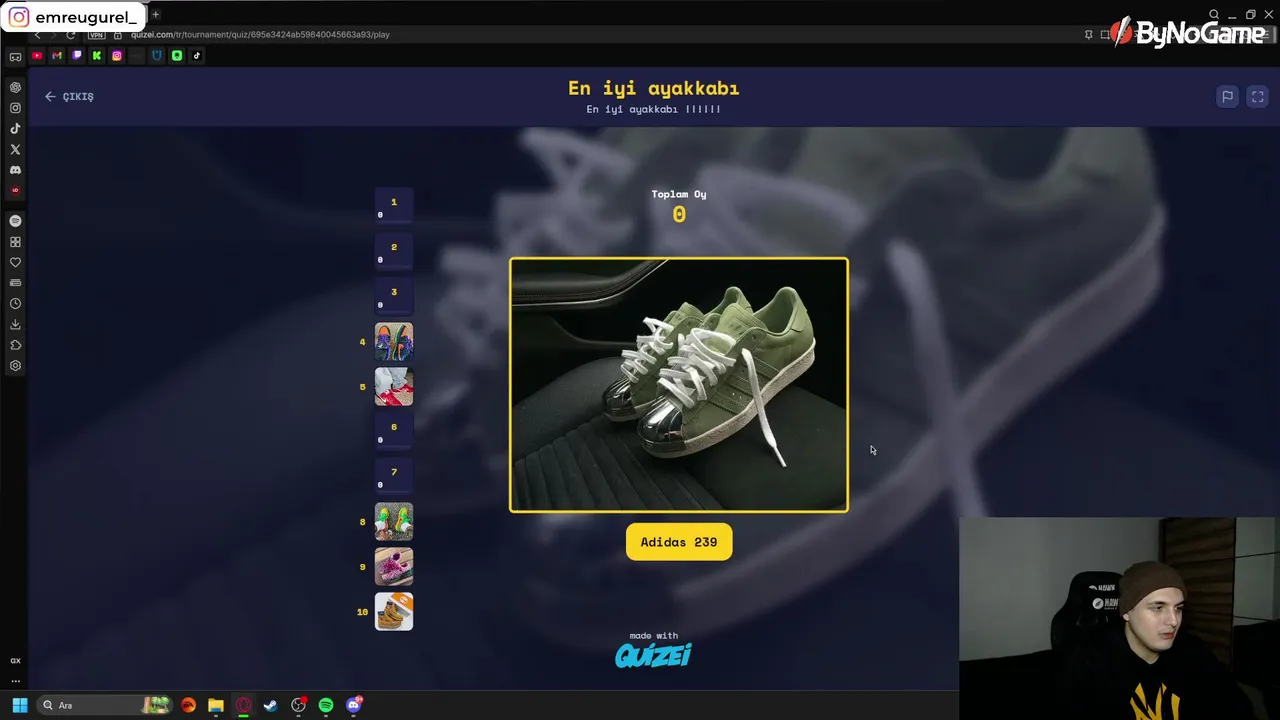Open the green square bookmark icon
This screenshot has width=1280, height=720.
(177, 56)
